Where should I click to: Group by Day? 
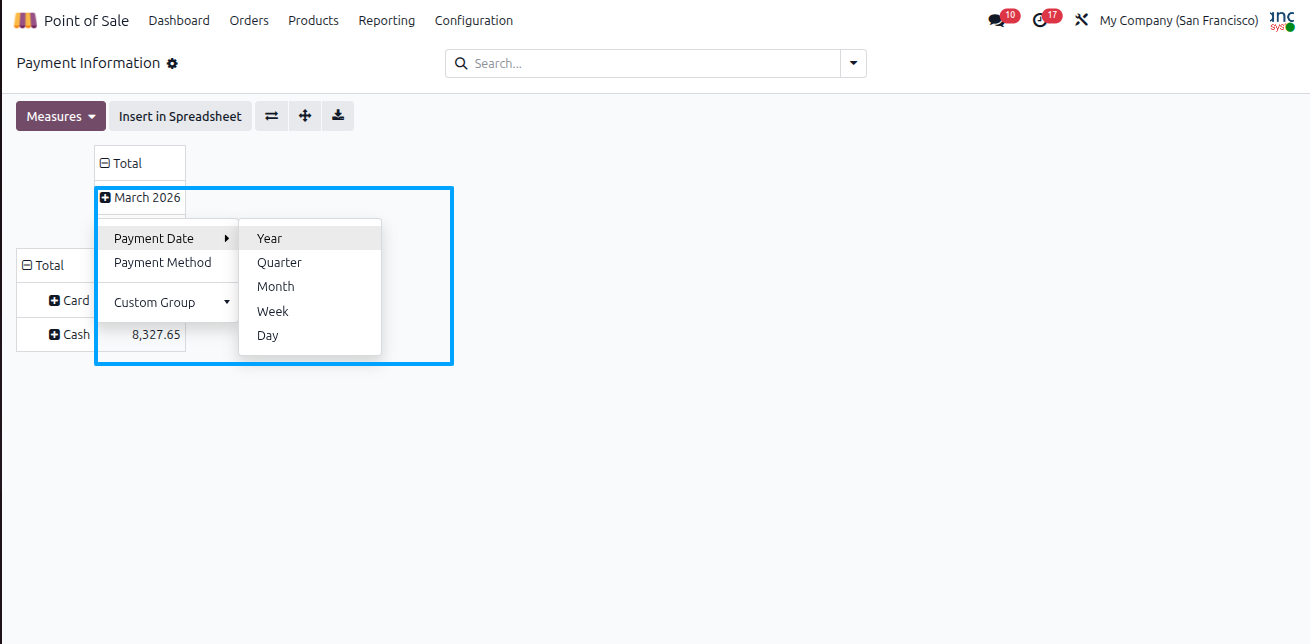[310, 335]
